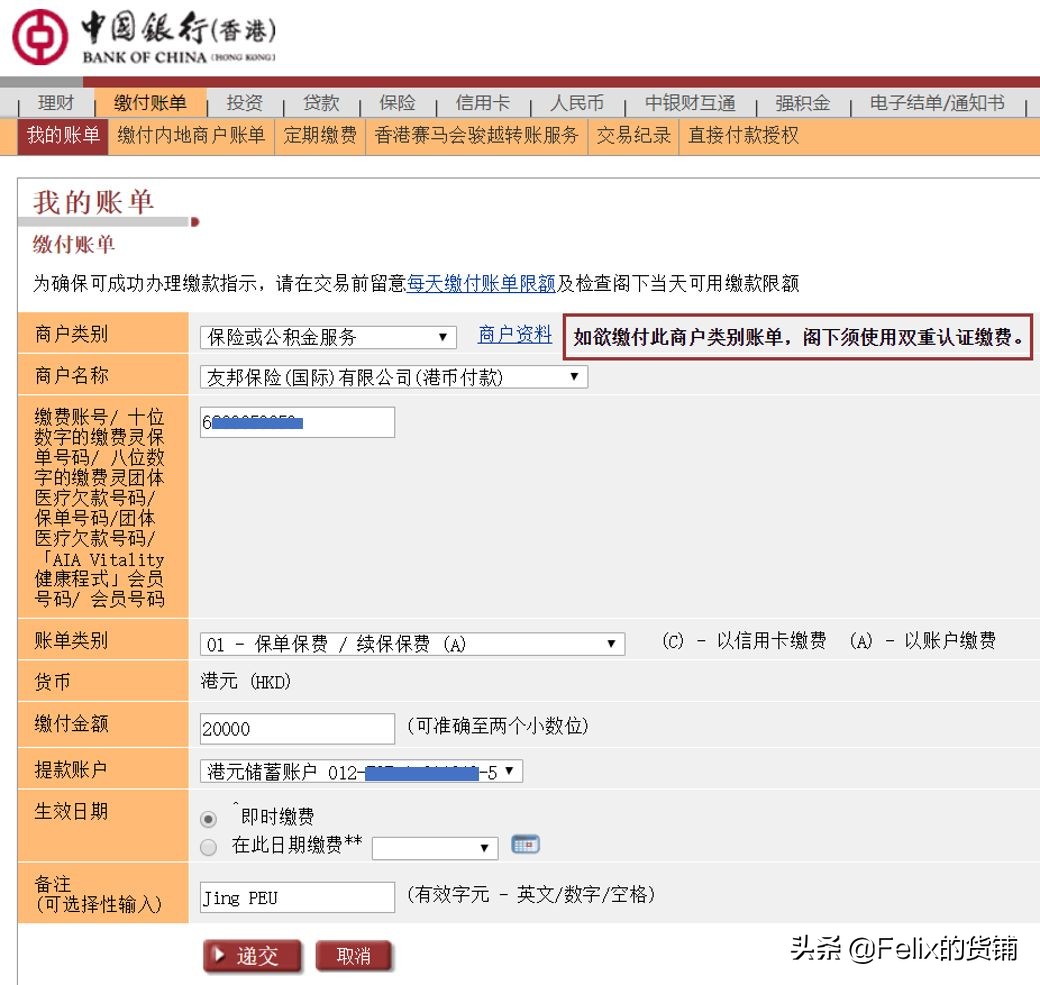
Task: Switch to the 缴付账单 menu tab
Action: [150, 101]
